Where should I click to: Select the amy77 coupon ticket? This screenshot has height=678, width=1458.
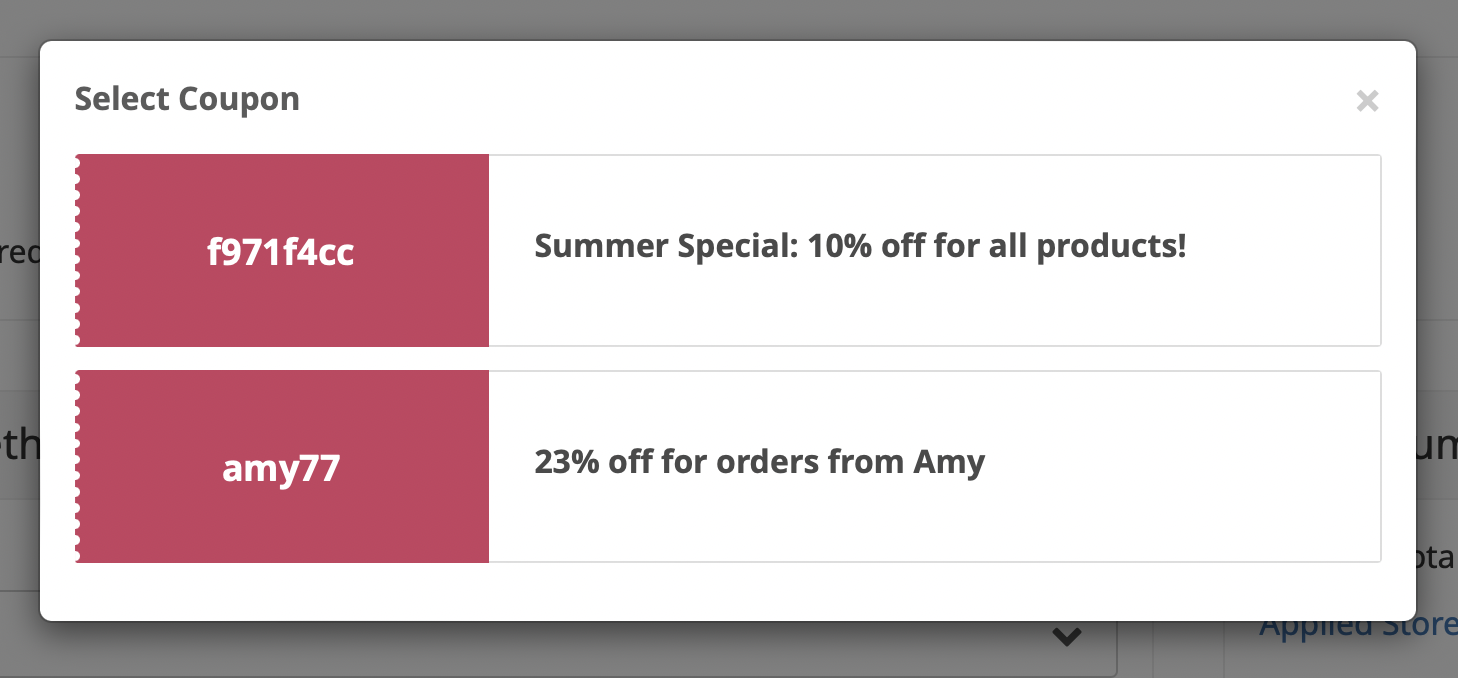(x=728, y=466)
